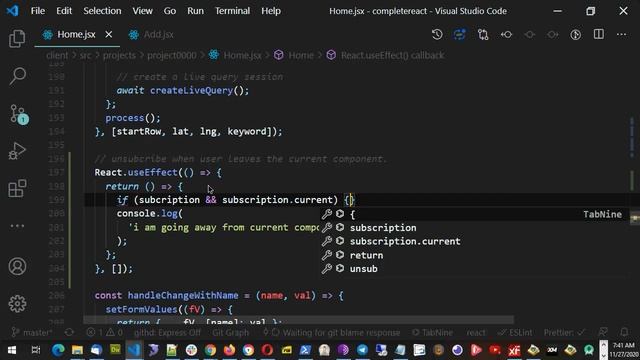Viewport: 640px width, 360px height.
Task: Click the horizontal scrollbar under the editor
Action: (x=298, y=320)
